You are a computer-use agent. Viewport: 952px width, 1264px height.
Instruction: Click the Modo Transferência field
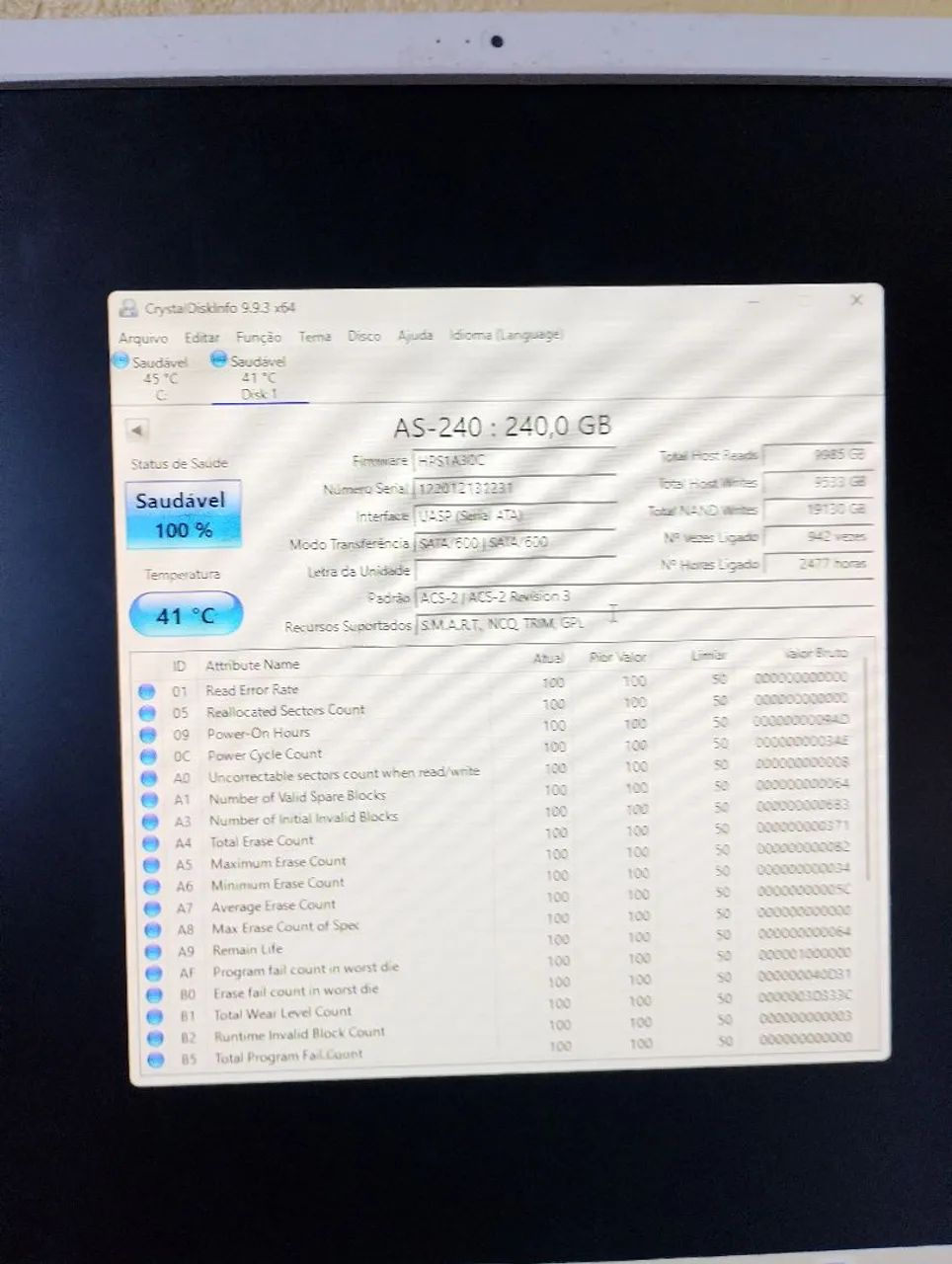[514, 542]
